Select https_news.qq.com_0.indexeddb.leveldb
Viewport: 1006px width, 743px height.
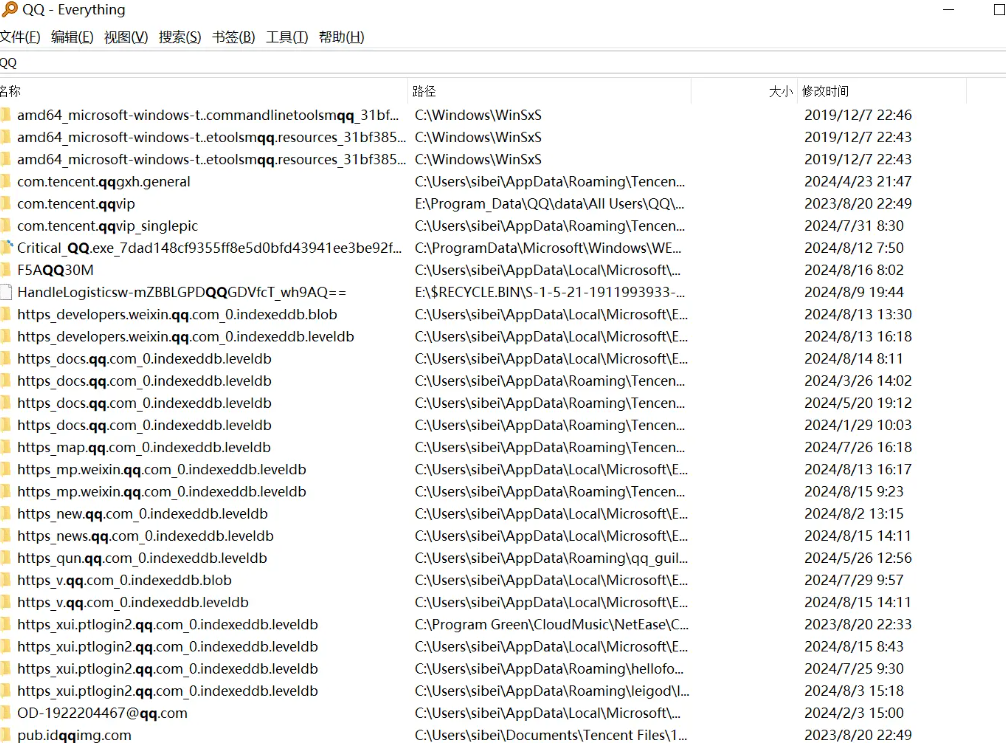click(146, 536)
